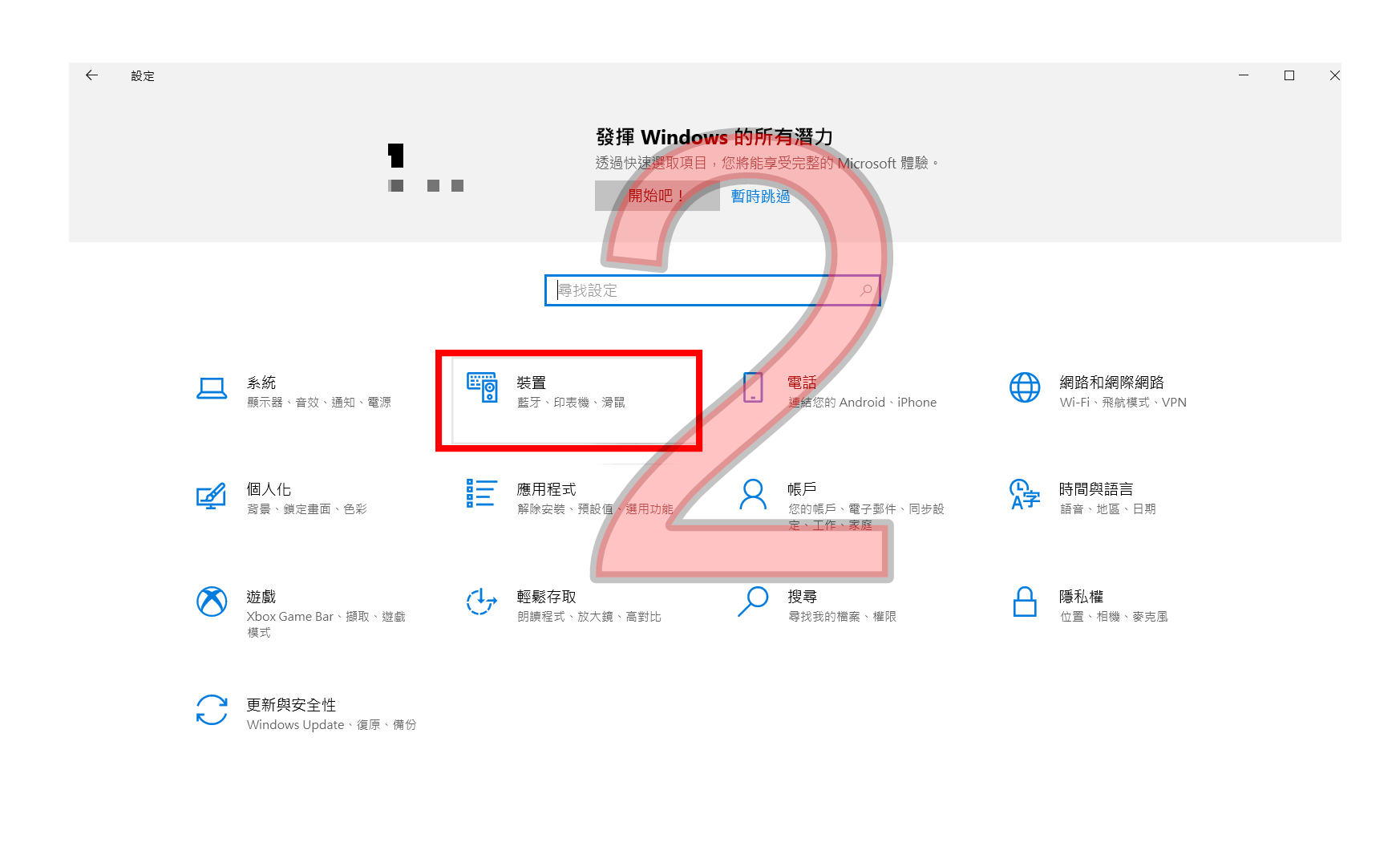Viewport: 1400px width, 863px height.
Task: Open the 系統 laptop icon
Action: click(212, 389)
